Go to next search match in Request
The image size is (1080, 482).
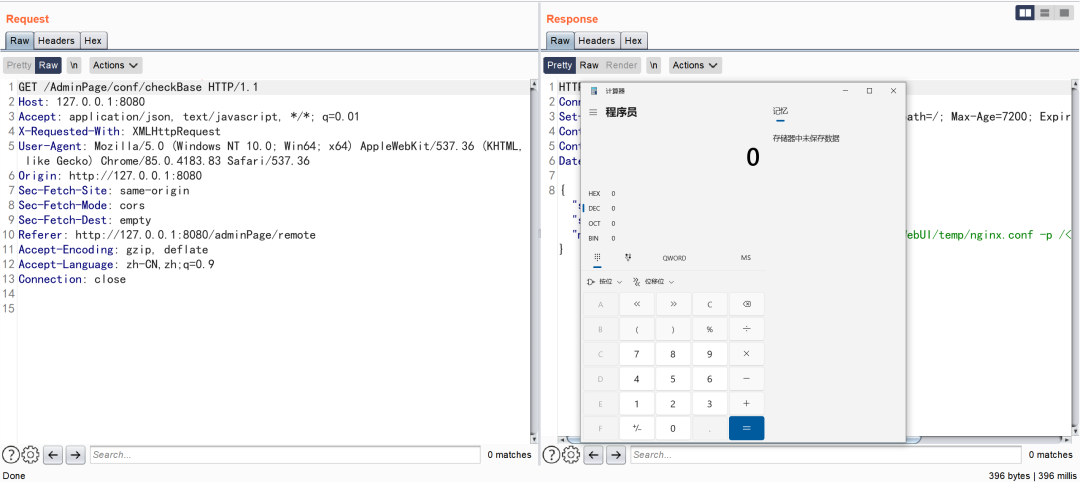click(x=75, y=454)
